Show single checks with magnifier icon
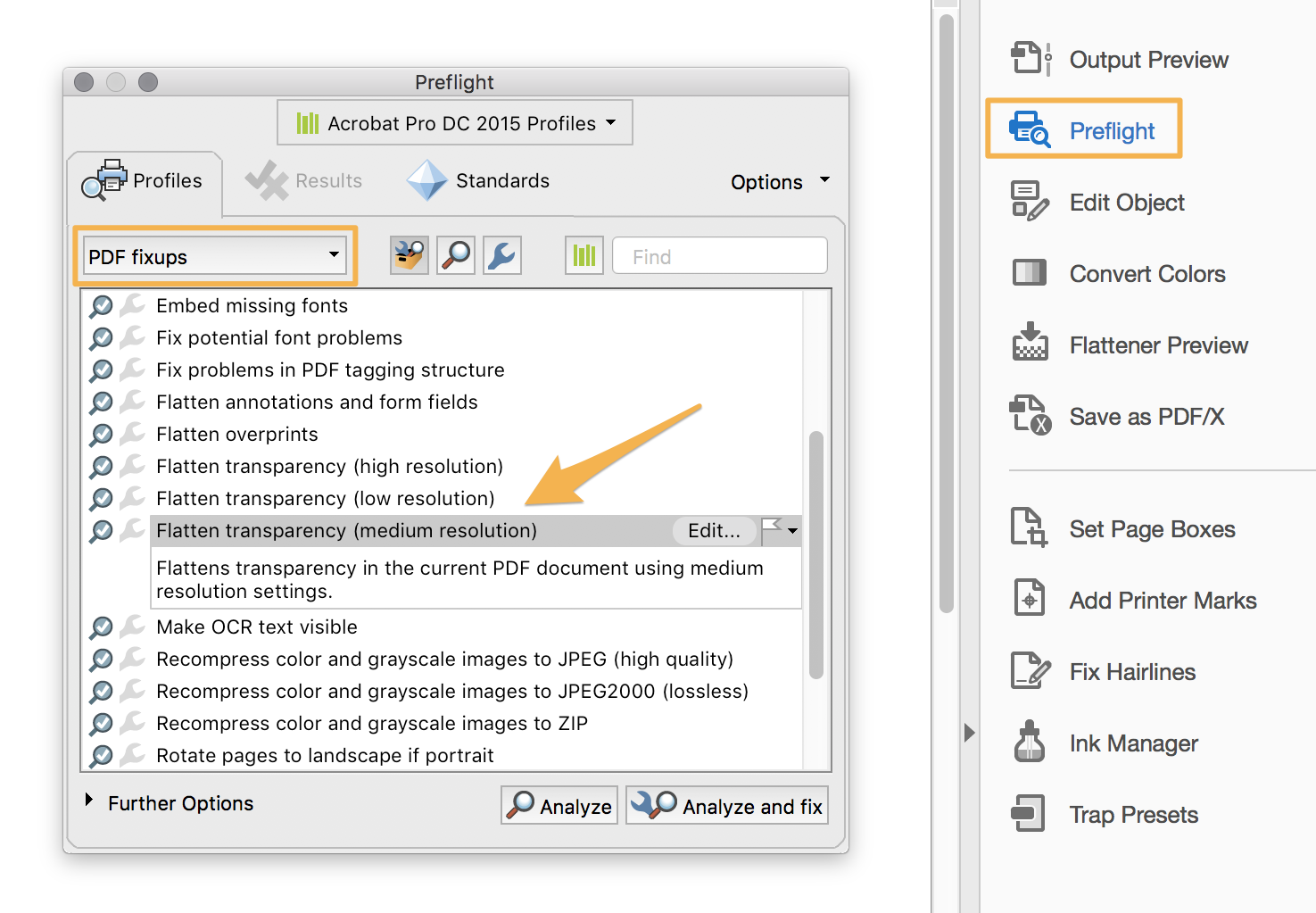This screenshot has height=913, width=1316. coord(456,256)
